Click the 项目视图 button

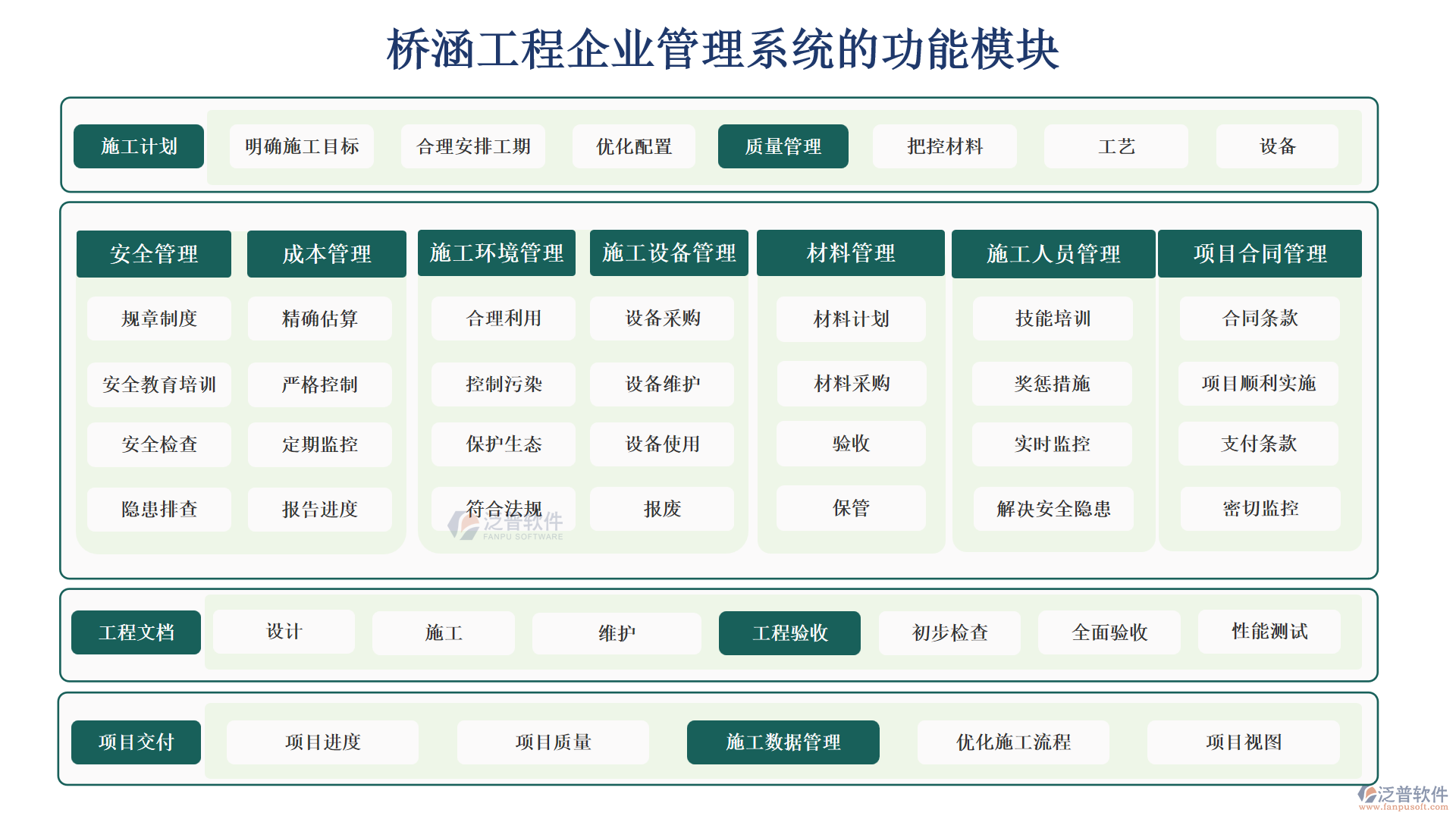click(x=1244, y=742)
